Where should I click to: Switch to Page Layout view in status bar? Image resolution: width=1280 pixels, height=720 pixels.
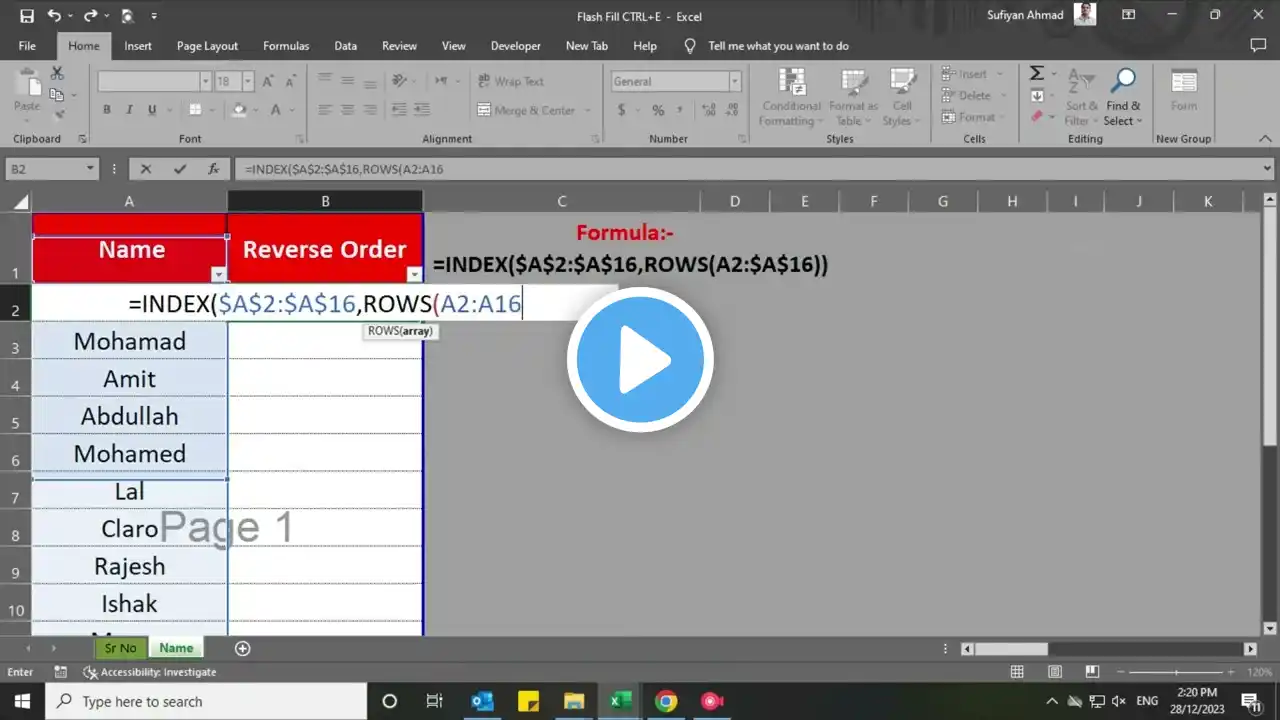(1055, 672)
